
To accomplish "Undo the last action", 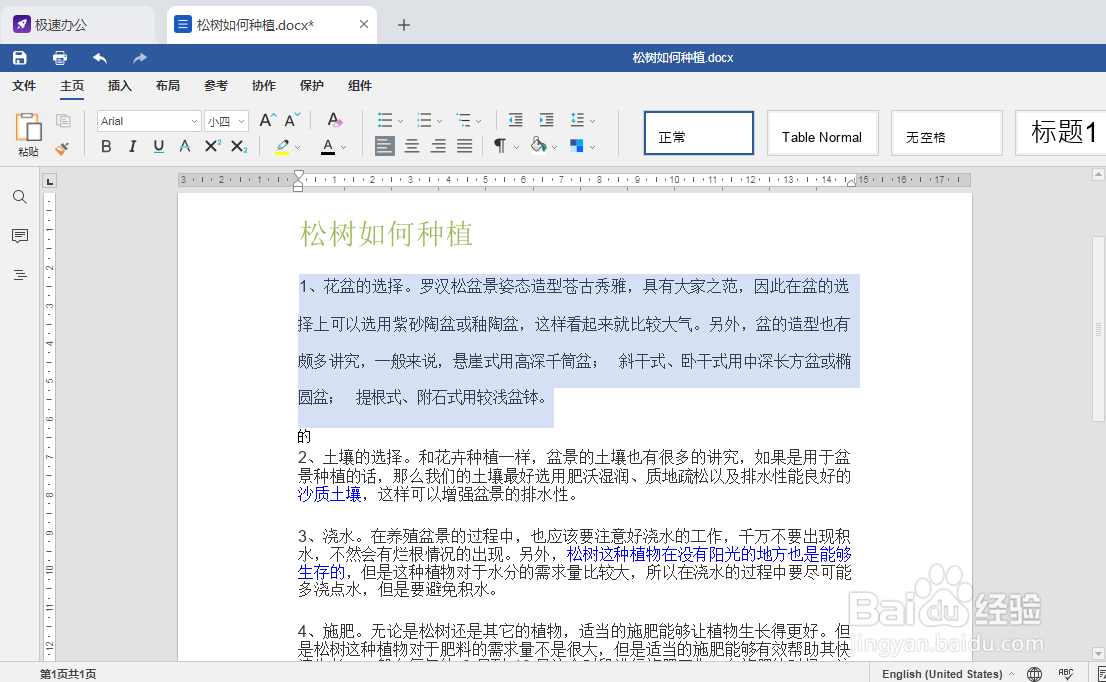I will [100, 58].
